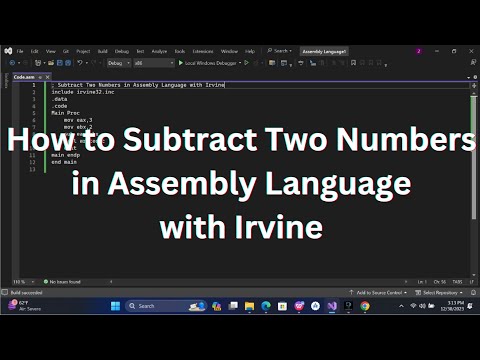Click Select Repository button
480x360 pixels.
click(439, 293)
